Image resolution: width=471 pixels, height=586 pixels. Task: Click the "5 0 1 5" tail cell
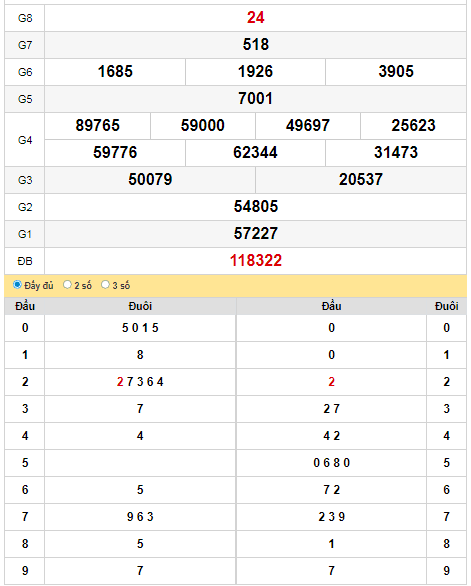coord(140,328)
